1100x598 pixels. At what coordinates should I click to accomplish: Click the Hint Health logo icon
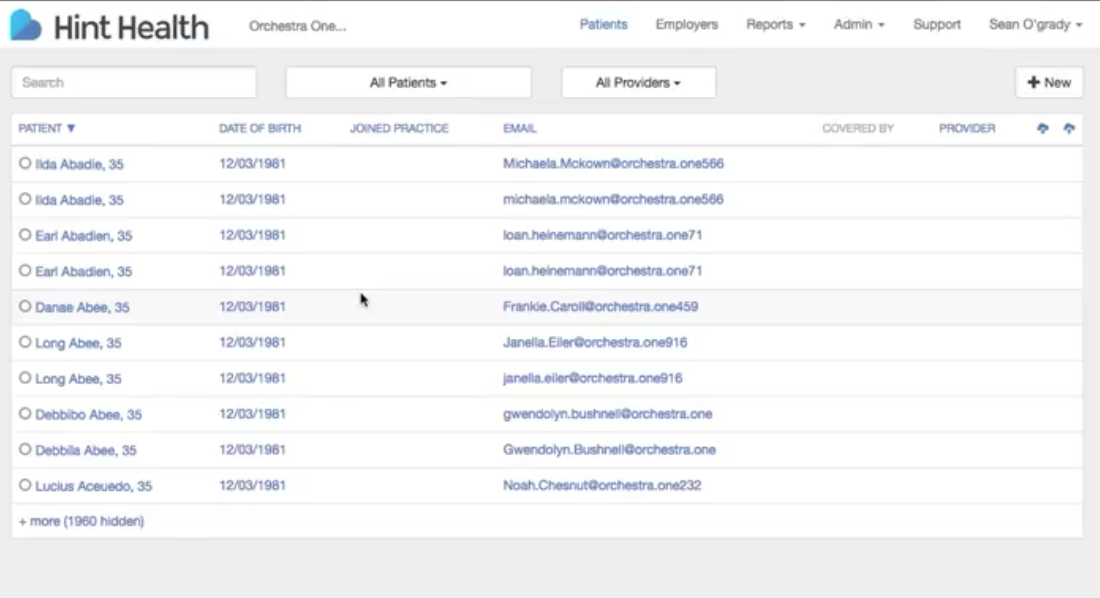[25, 25]
